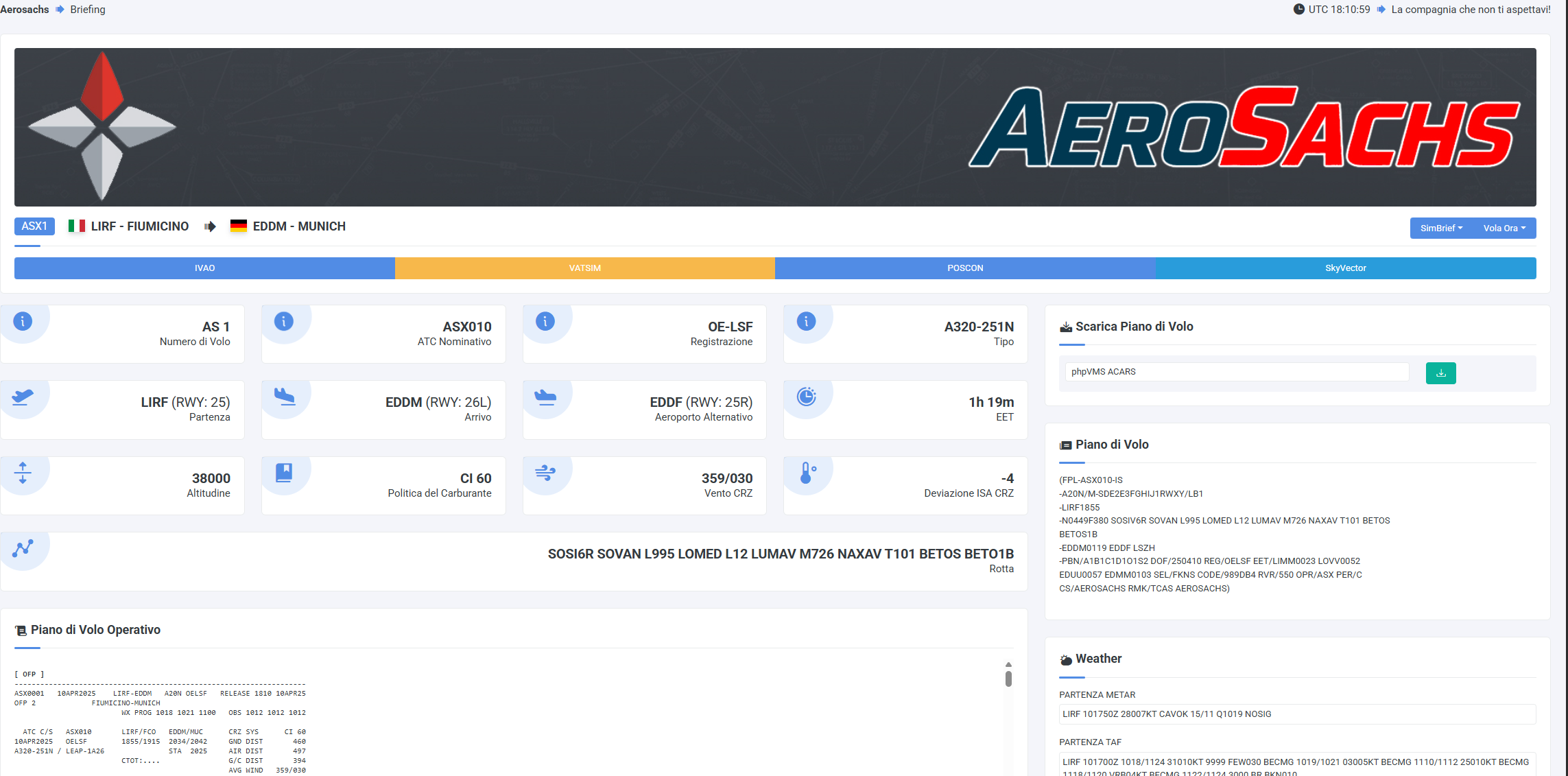Open the POSCON tab
Screen dimensions: 1568x776
965,268
